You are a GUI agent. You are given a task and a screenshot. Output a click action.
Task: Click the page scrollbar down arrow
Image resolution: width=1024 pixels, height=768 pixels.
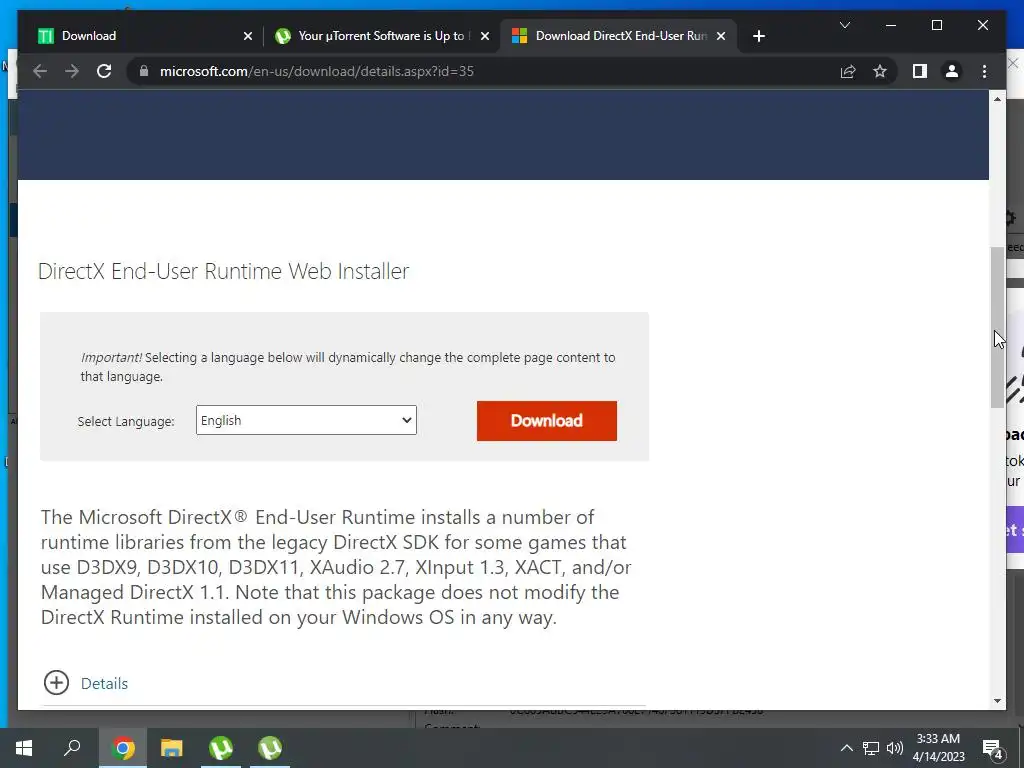997,701
